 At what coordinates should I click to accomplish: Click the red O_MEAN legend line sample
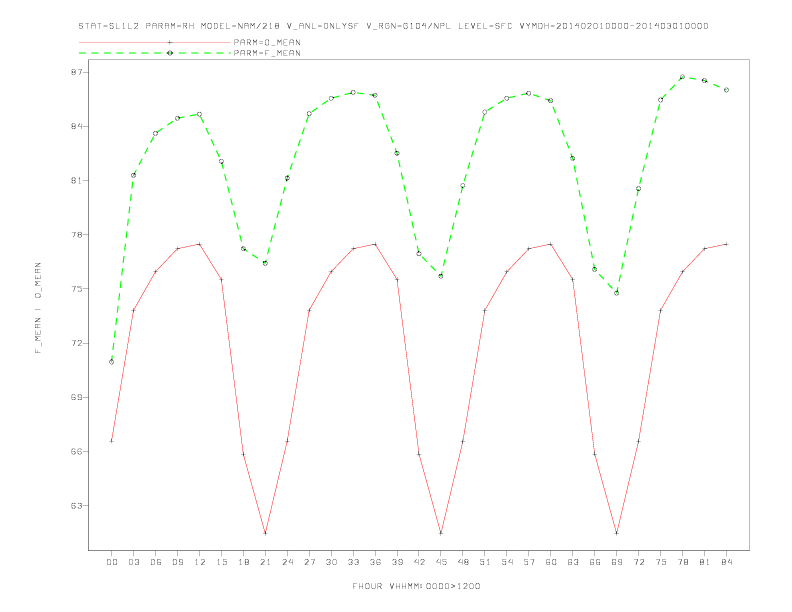pos(155,42)
